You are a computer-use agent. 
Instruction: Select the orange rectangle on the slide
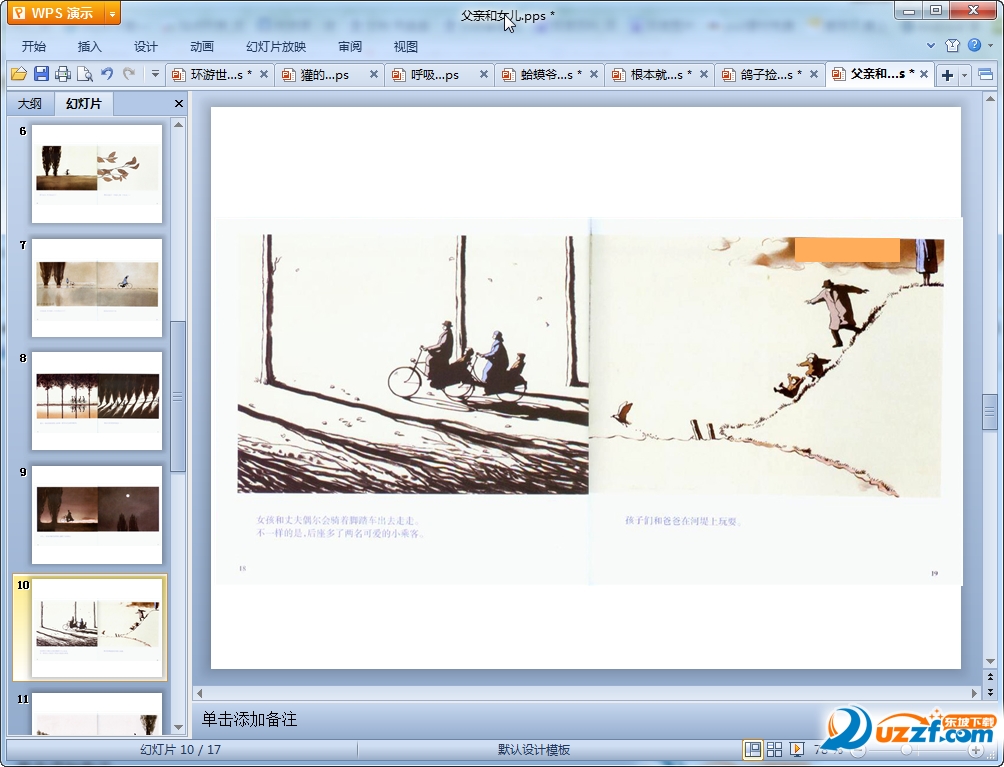846,249
